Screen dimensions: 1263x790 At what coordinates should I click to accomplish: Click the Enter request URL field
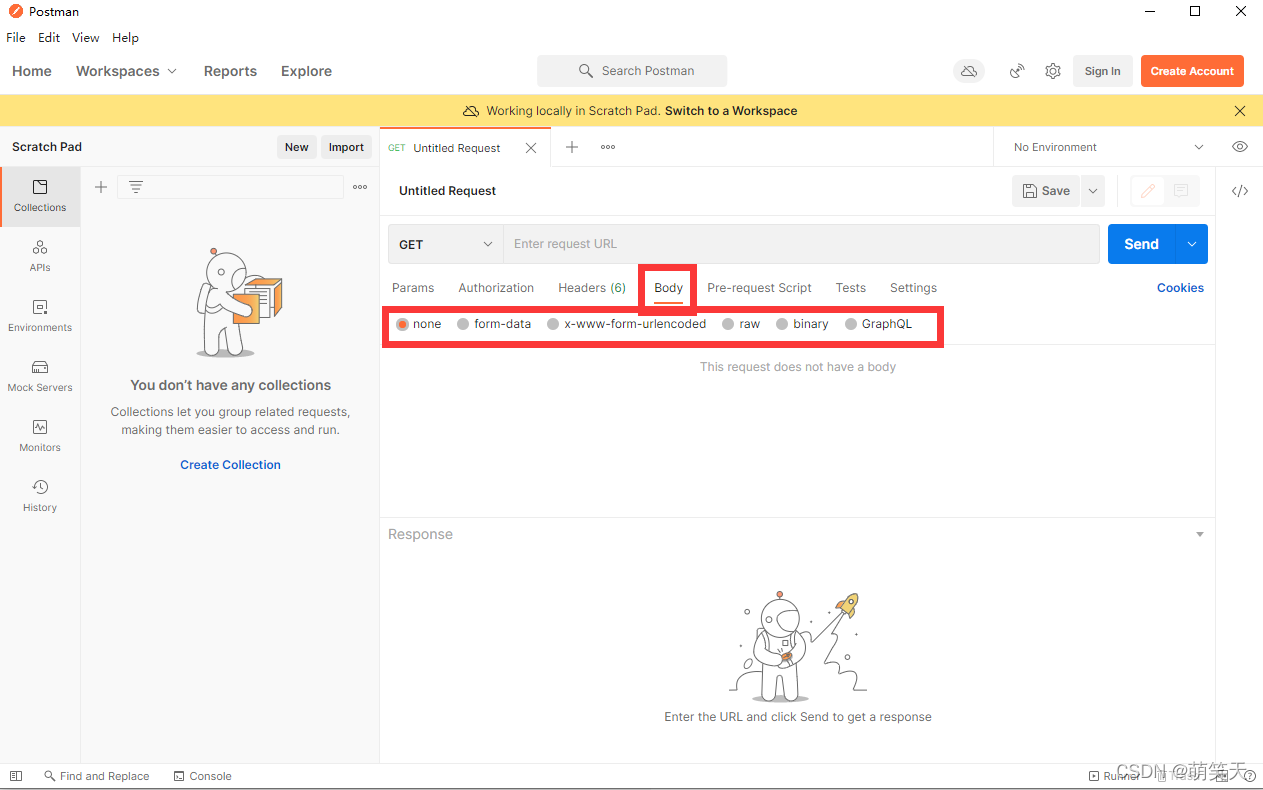[x=801, y=244]
